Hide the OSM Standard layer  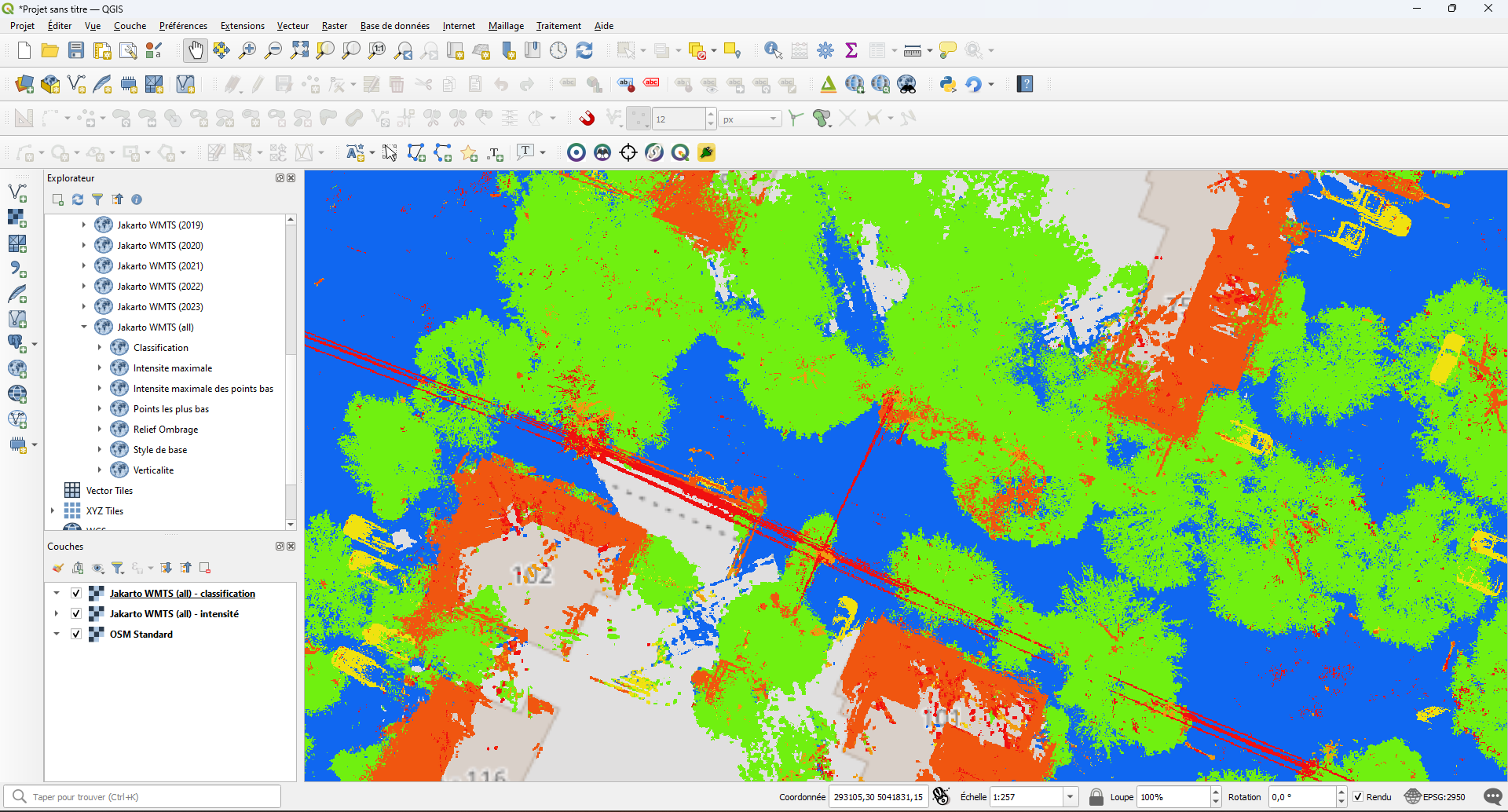pyautogui.click(x=76, y=635)
